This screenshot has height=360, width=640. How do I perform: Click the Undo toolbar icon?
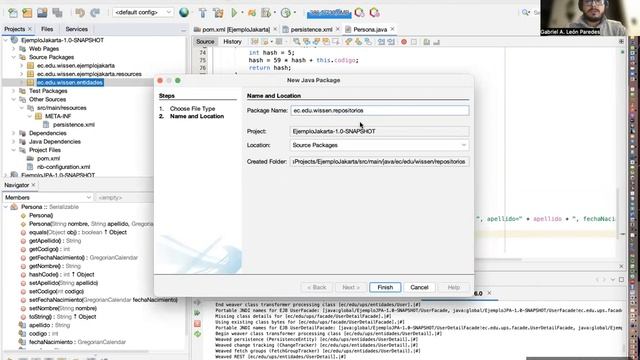click(x=80, y=13)
